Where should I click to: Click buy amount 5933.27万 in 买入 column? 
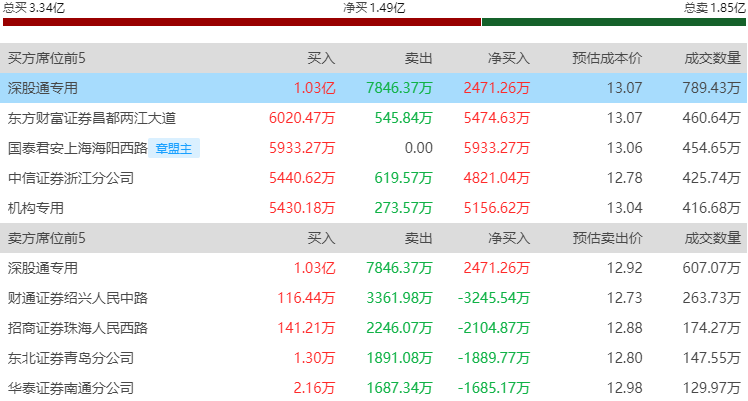pyautogui.click(x=302, y=148)
